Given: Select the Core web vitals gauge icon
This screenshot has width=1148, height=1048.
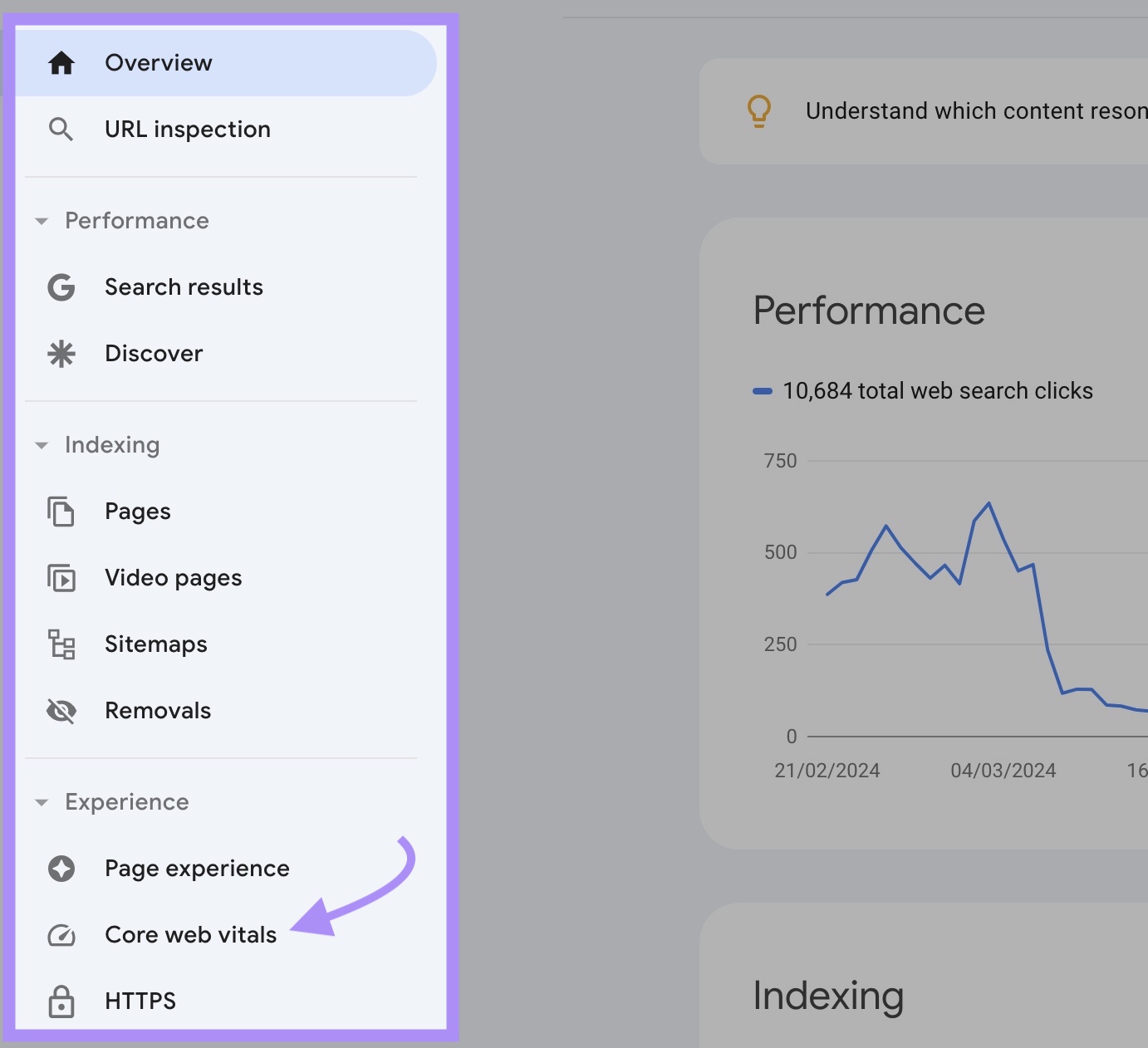Looking at the screenshot, I should (x=61, y=934).
